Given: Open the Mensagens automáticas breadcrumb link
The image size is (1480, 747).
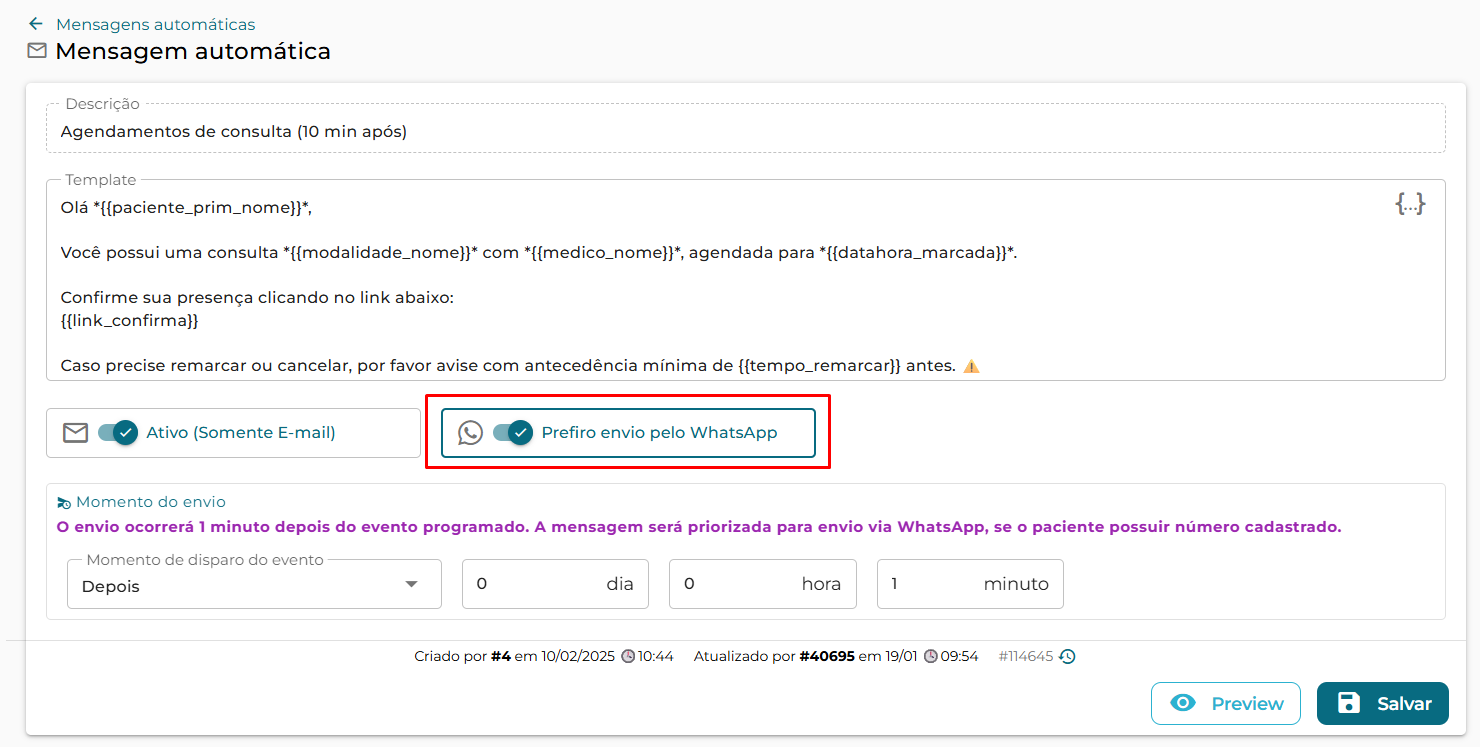Looking at the screenshot, I should (155, 24).
